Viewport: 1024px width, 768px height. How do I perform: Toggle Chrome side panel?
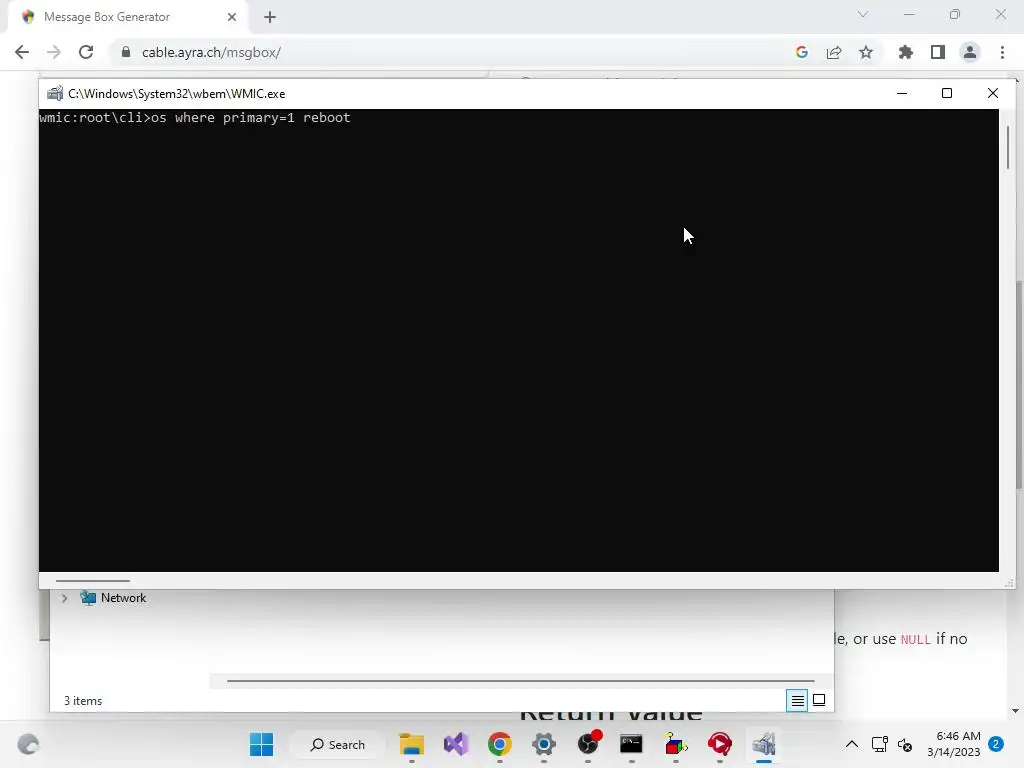coord(938,52)
